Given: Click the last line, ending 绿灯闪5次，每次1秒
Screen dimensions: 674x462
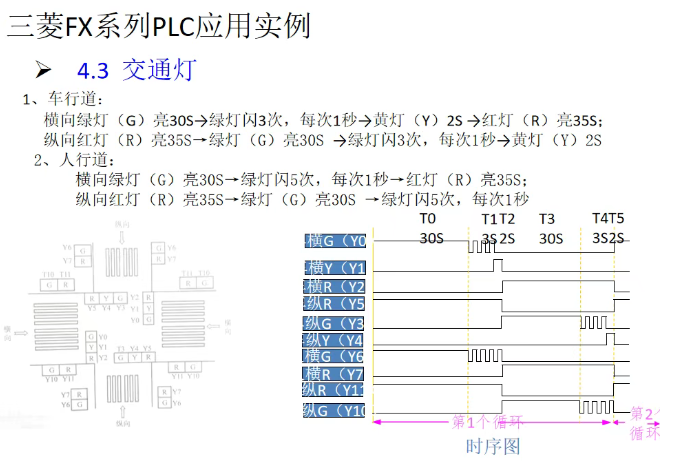Looking at the screenshot, I should tap(302, 199).
